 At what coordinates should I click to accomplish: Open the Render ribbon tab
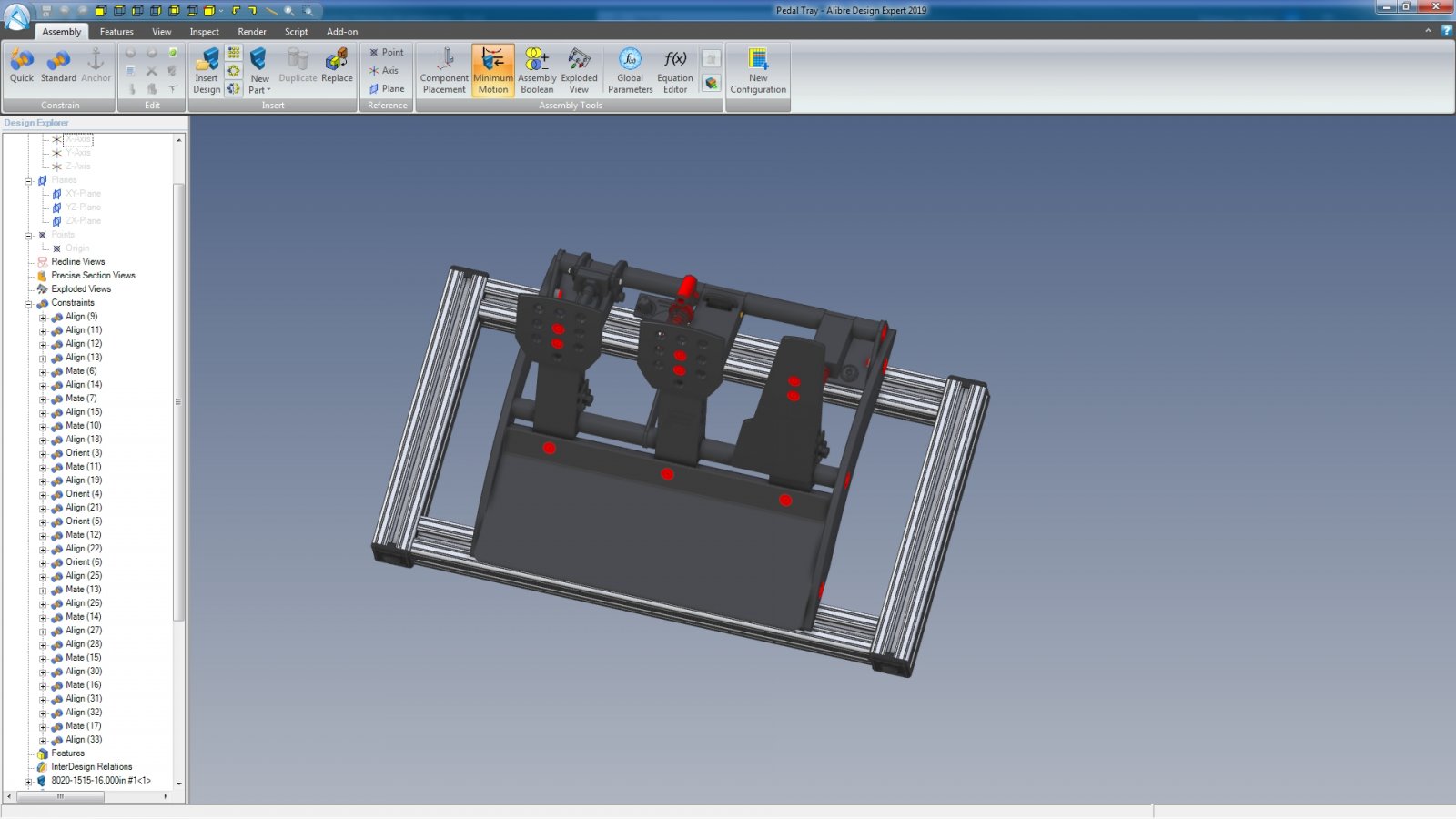[252, 32]
